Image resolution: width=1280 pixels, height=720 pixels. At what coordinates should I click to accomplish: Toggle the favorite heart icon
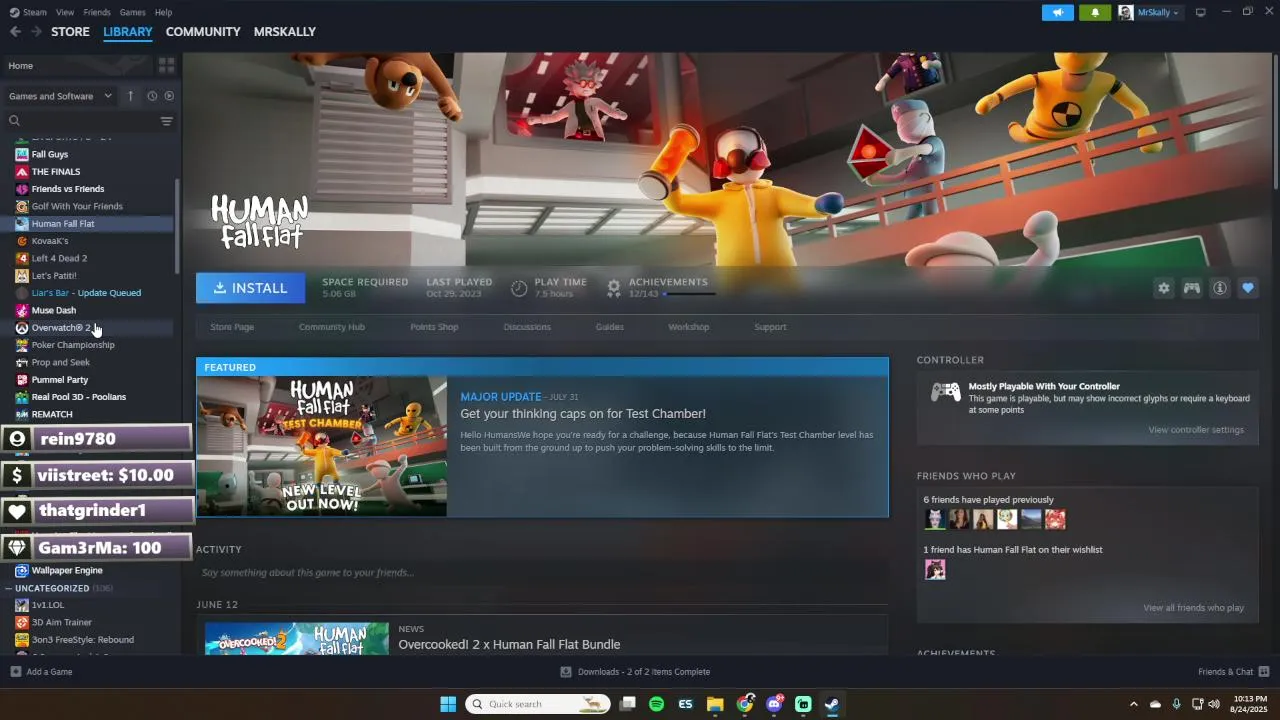pos(1248,288)
